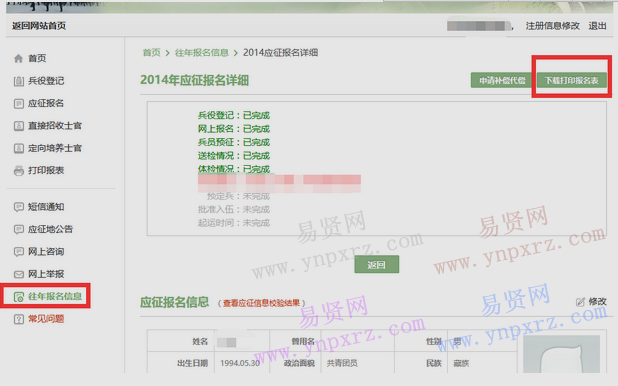Click the printer icon for 打印报表
The height and width of the screenshot is (386, 618).
pyautogui.click(x=19, y=171)
